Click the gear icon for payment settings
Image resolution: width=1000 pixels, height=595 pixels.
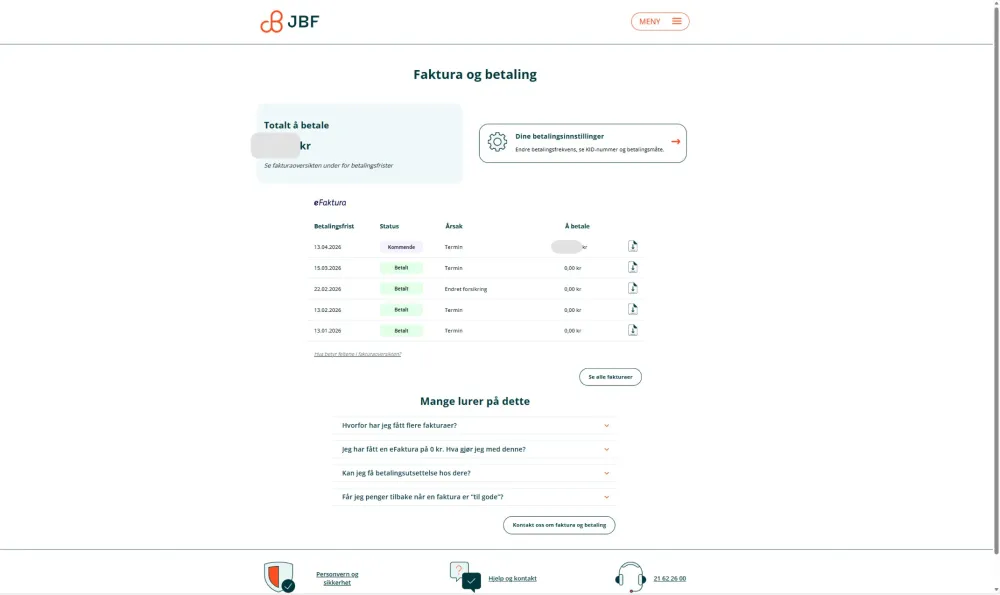pos(497,142)
